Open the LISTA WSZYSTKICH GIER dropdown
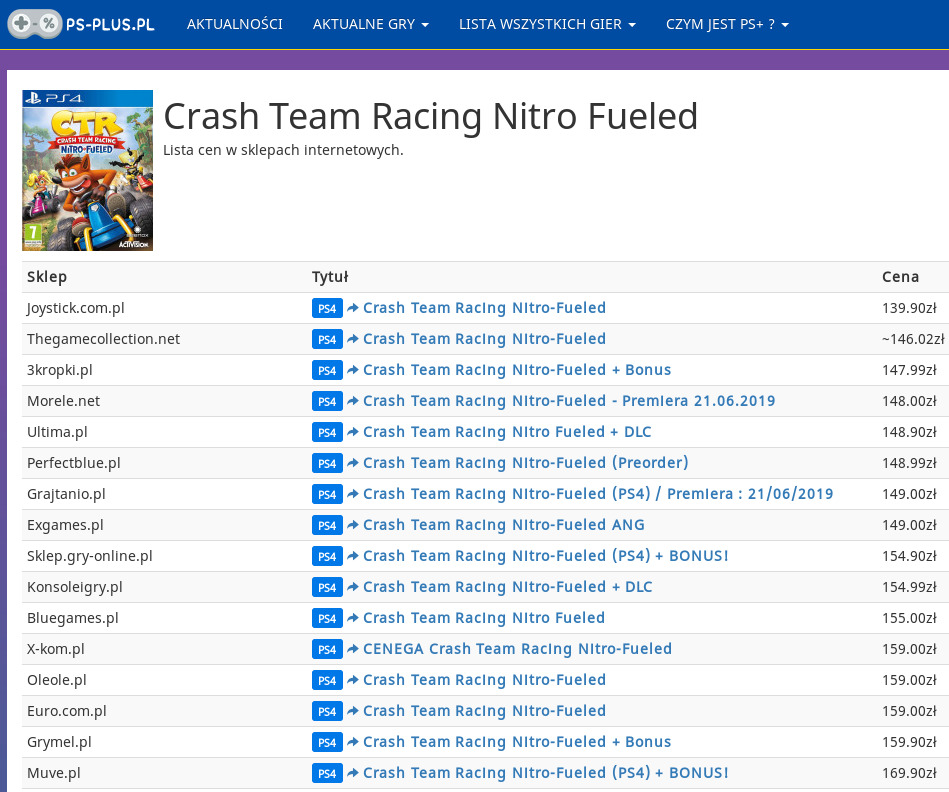Screen dimensions: 949x792 click(x=547, y=24)
